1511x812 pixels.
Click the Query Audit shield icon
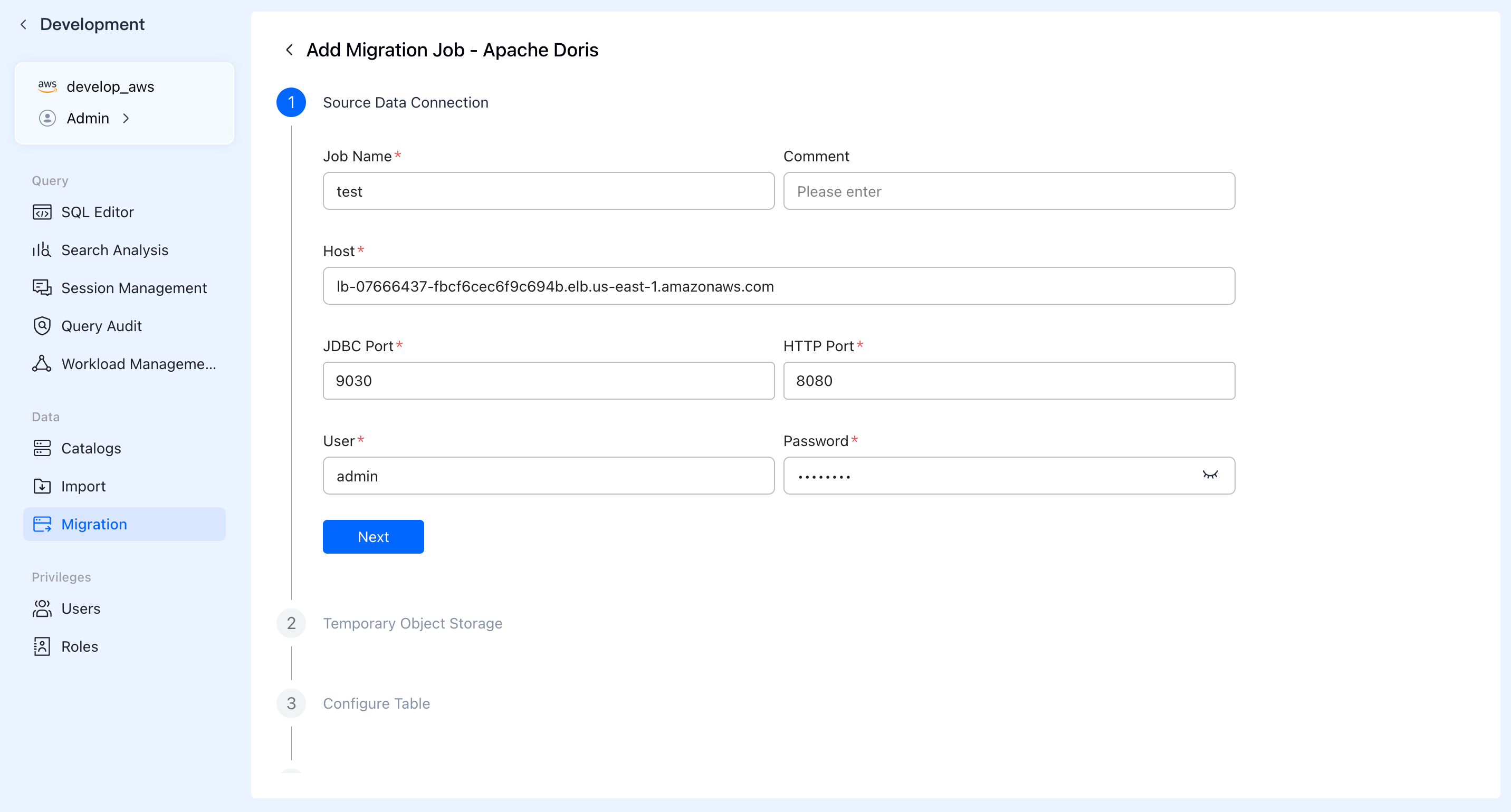click(x=42, y=325)
